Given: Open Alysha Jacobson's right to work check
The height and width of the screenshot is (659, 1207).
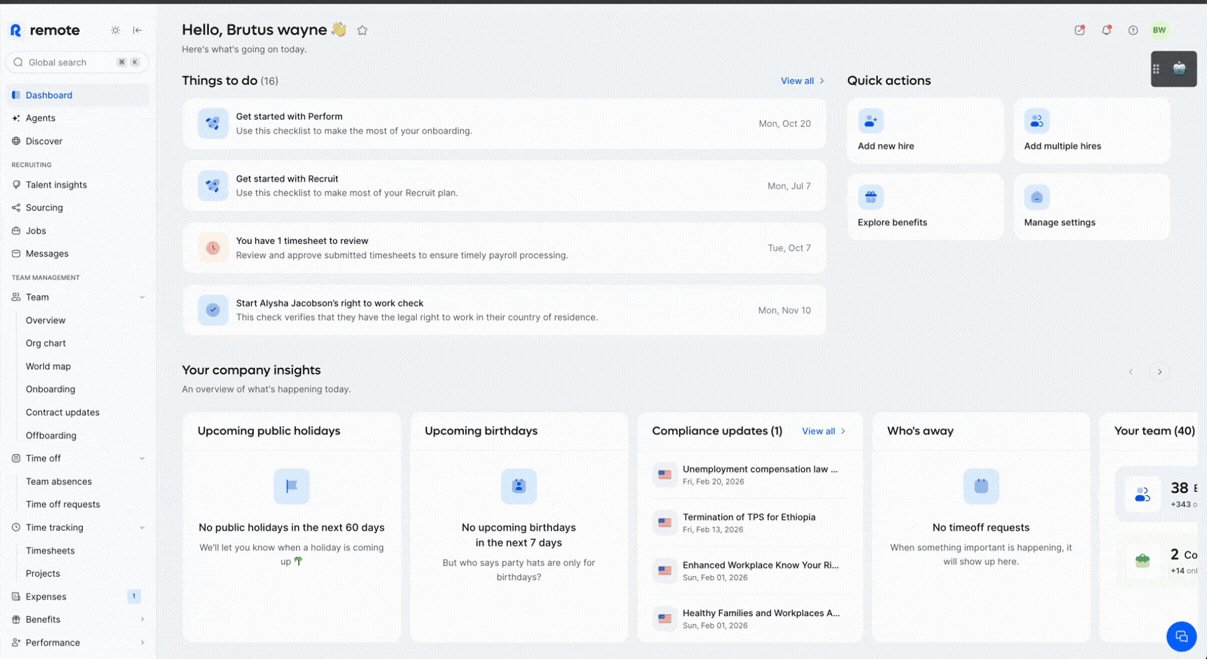Looking at the screenshot, I should 504,310.
